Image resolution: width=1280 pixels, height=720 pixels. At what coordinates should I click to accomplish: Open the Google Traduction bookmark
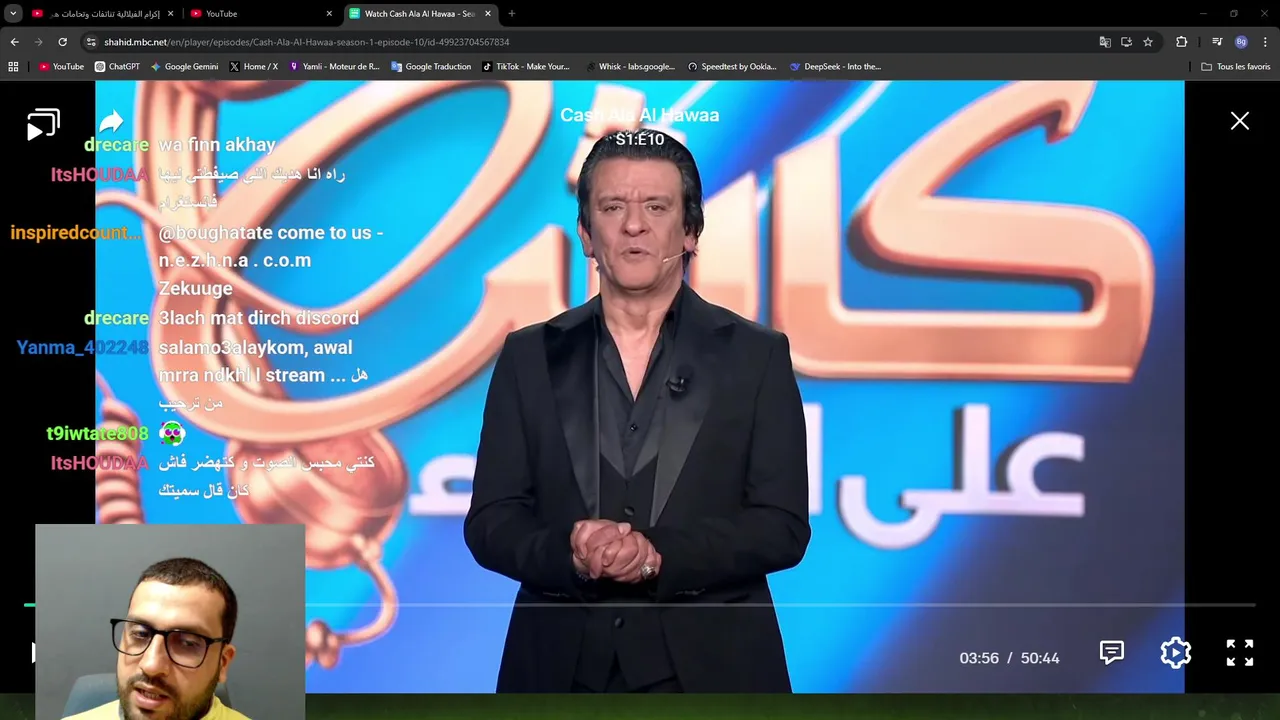click(431, 67)
